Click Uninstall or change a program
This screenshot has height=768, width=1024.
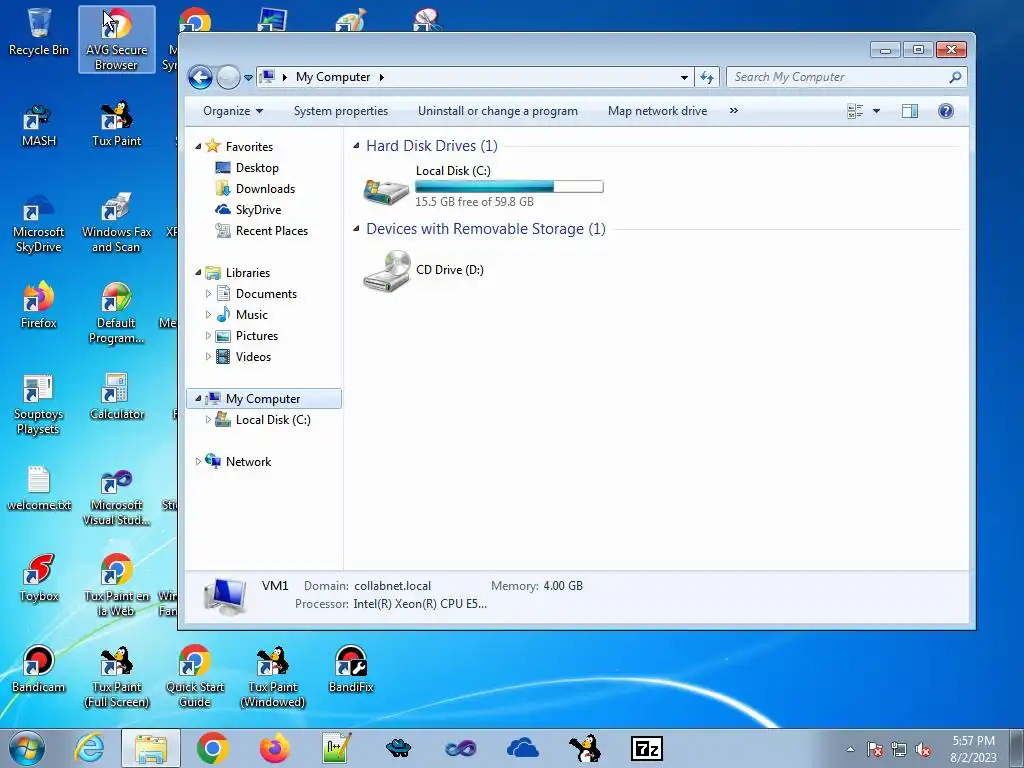point(498,111)
